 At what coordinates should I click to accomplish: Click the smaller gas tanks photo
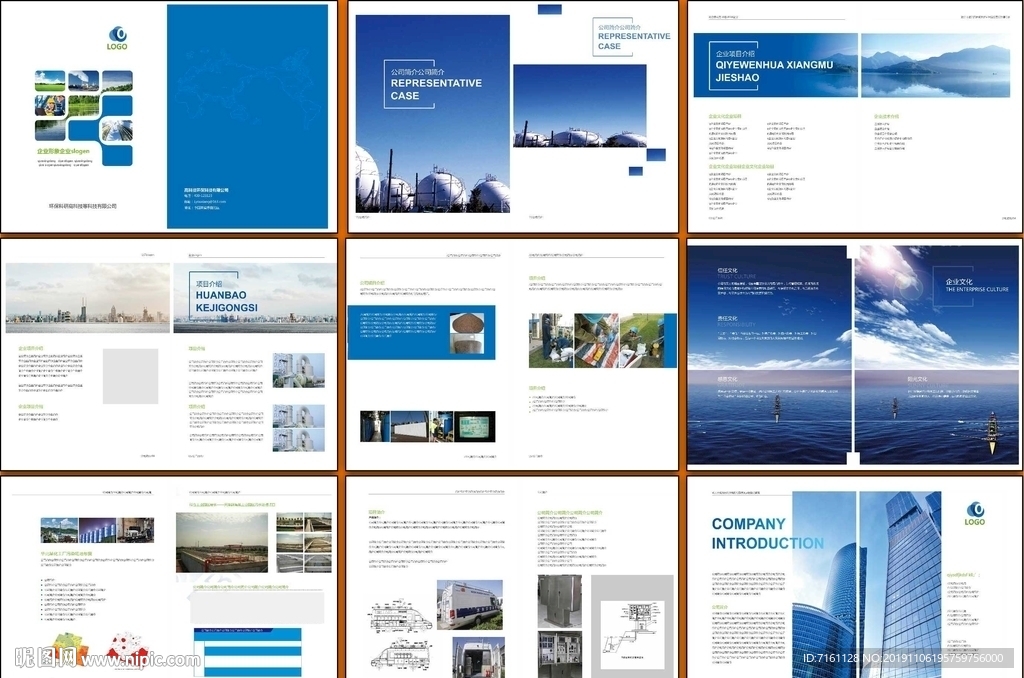click(x=580, y=105)
